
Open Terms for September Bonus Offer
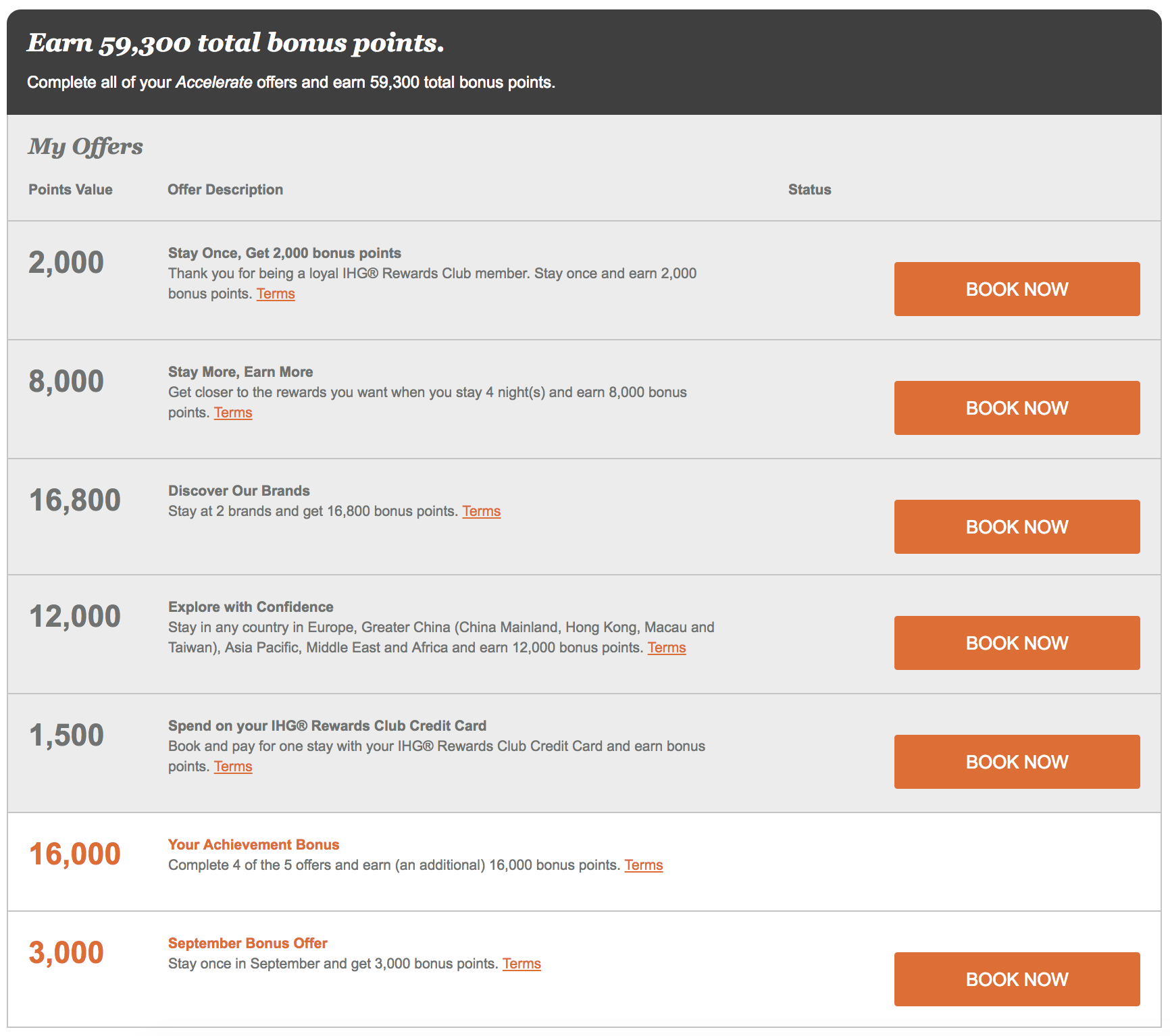click(522, 964)
